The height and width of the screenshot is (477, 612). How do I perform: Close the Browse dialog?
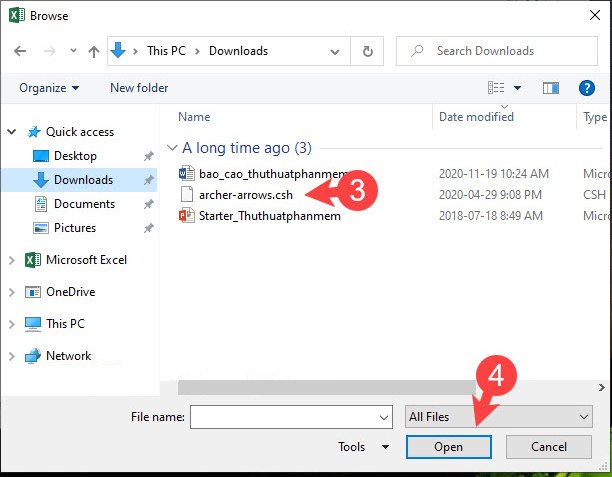click(x=594, y=16)
